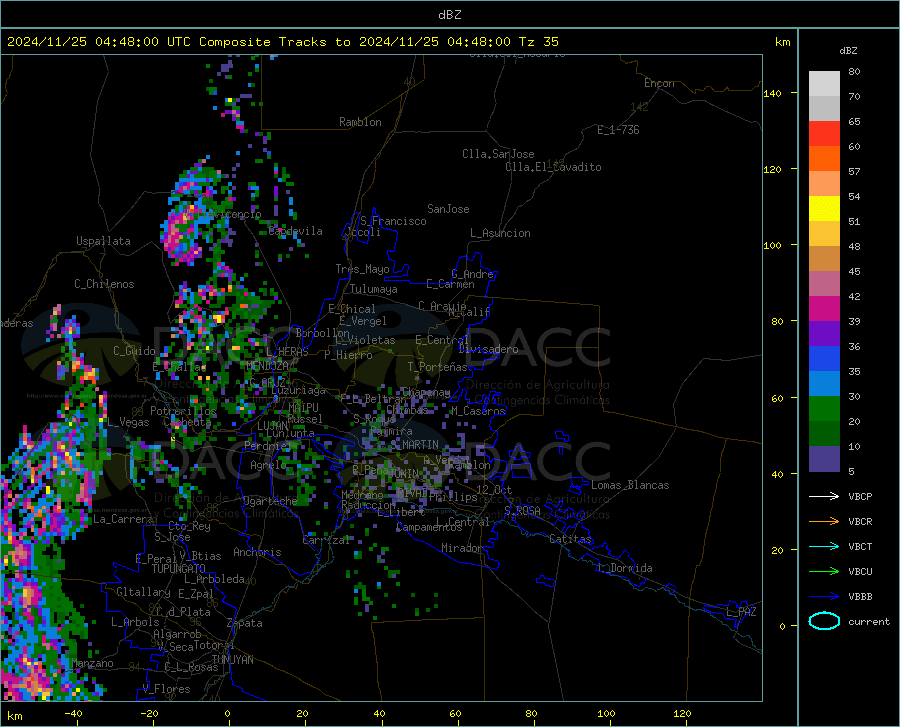Click the 100 km tick on the bottom axis
Viewport: 900px width, 727px height.
[606, 714]
